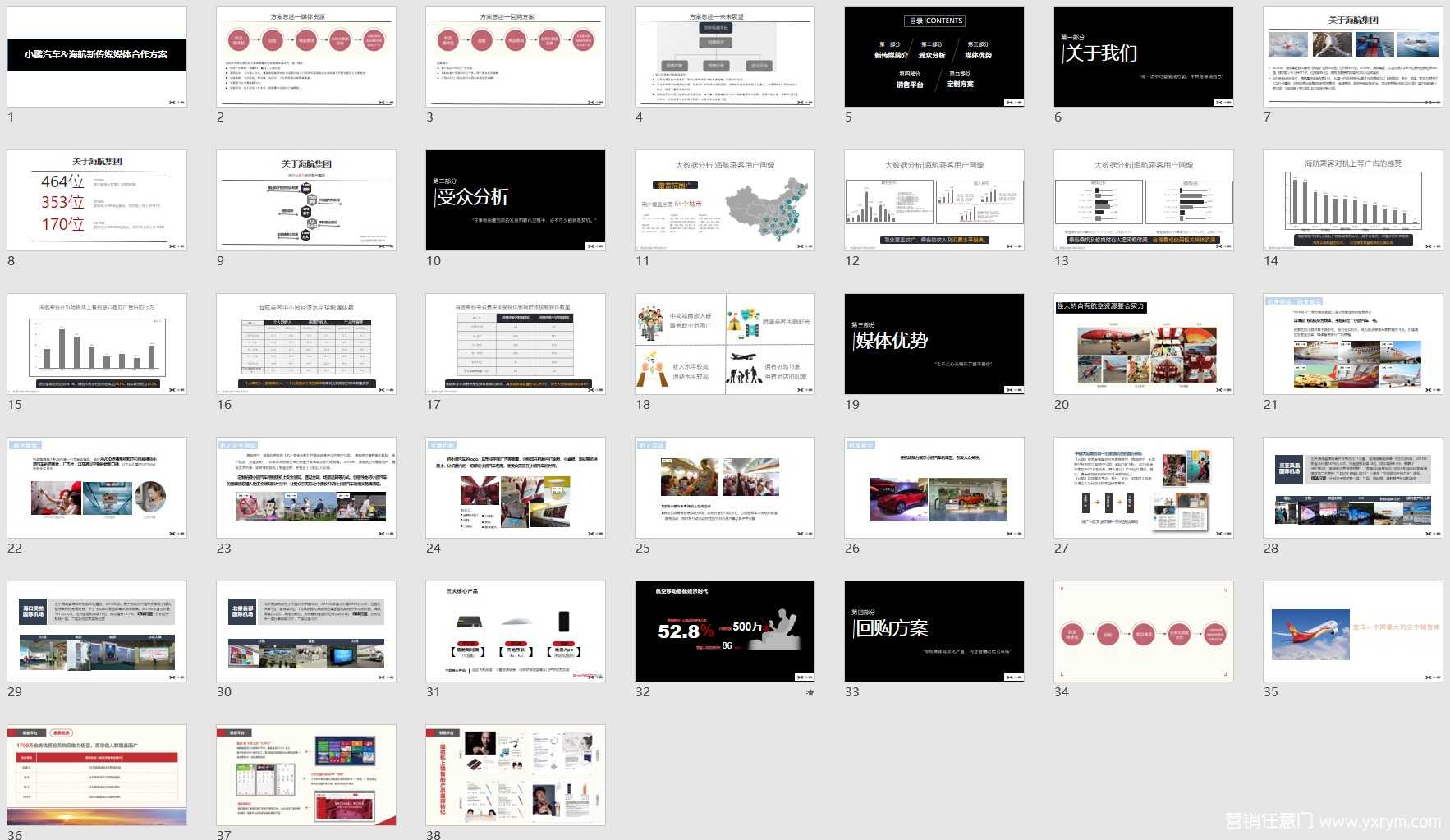1450x840 pixels.
Task: Pick slide 9 thumbnail with the hexagon diagram
Action: coord(306,200)
